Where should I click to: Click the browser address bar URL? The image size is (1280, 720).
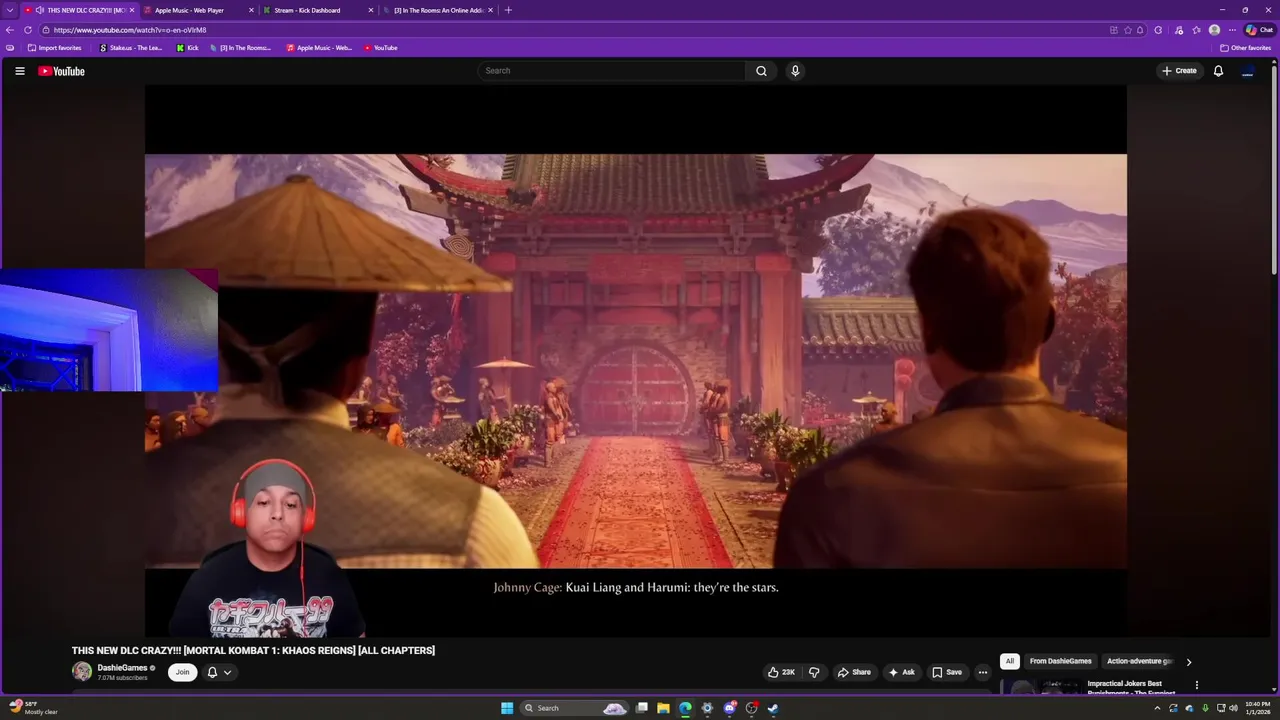[x=130, y=30]
